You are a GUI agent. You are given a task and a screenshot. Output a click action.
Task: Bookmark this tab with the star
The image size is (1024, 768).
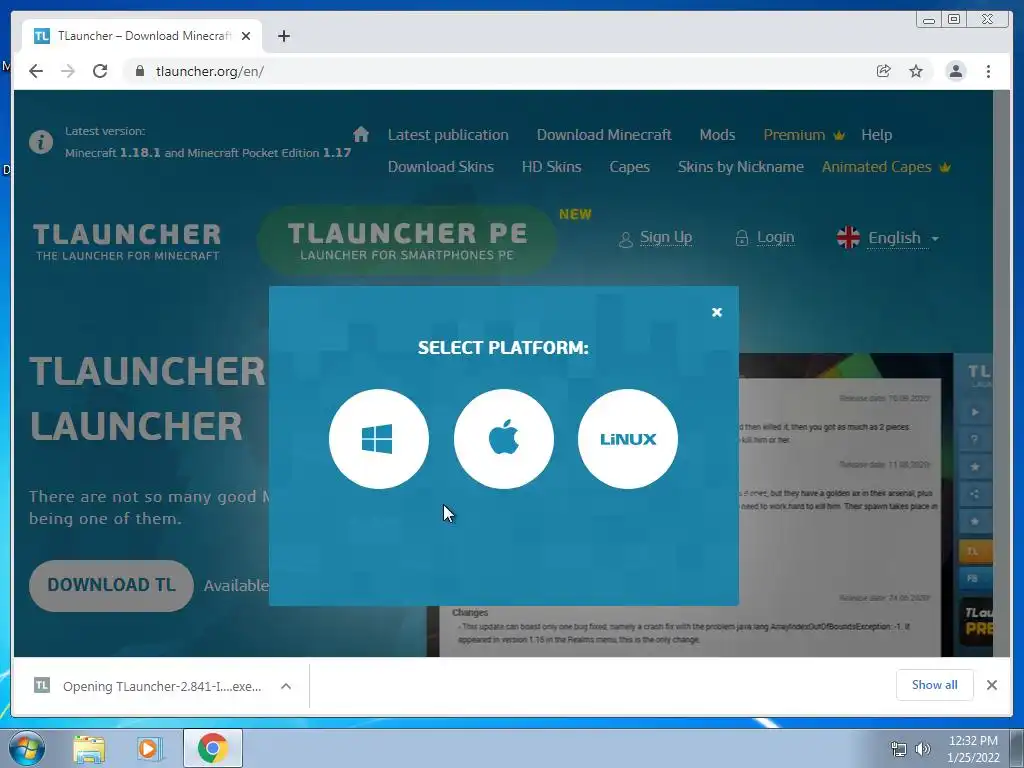[916, 71]
